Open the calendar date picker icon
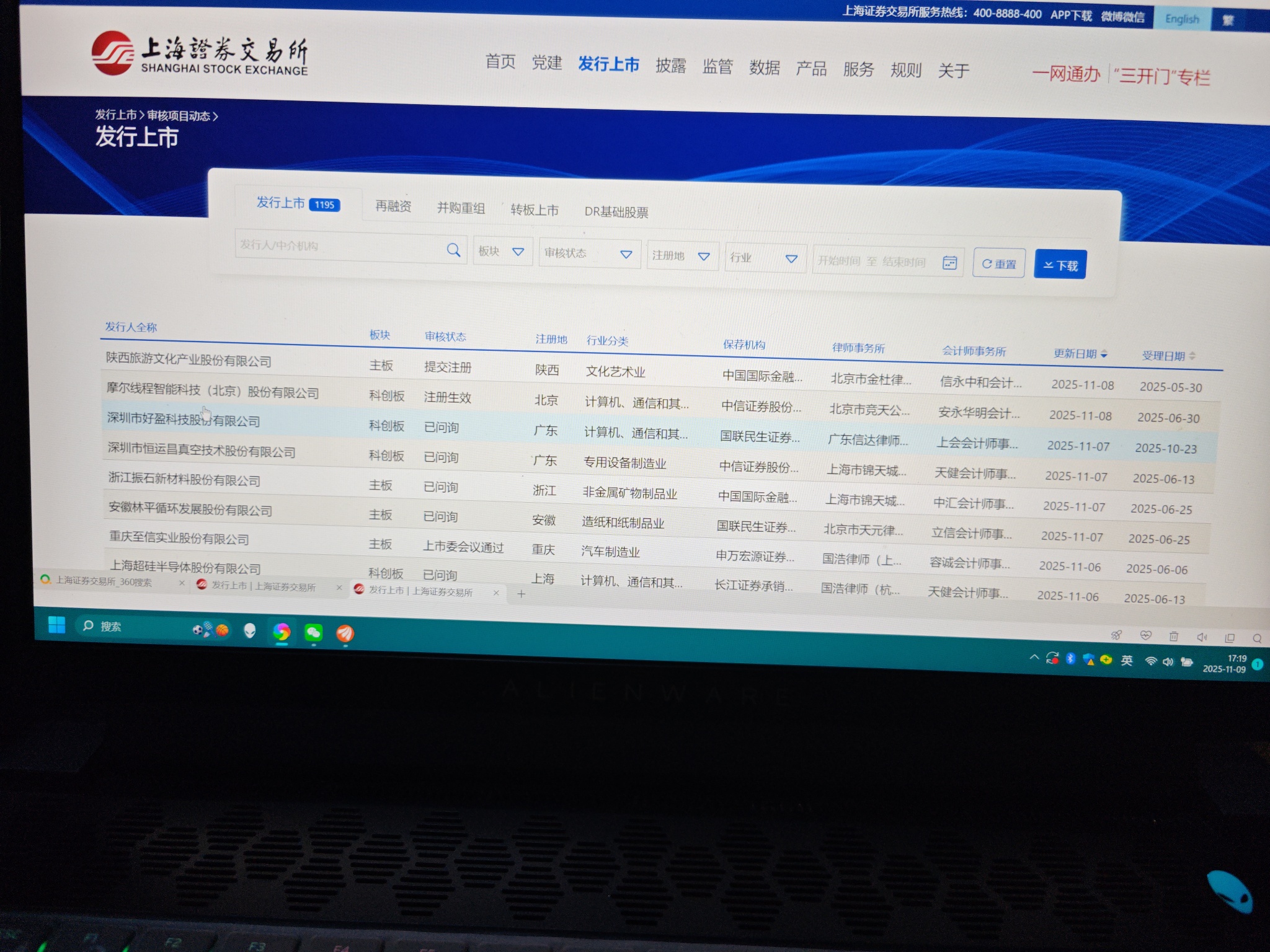 pyautogui.click(x=949, y=263)
